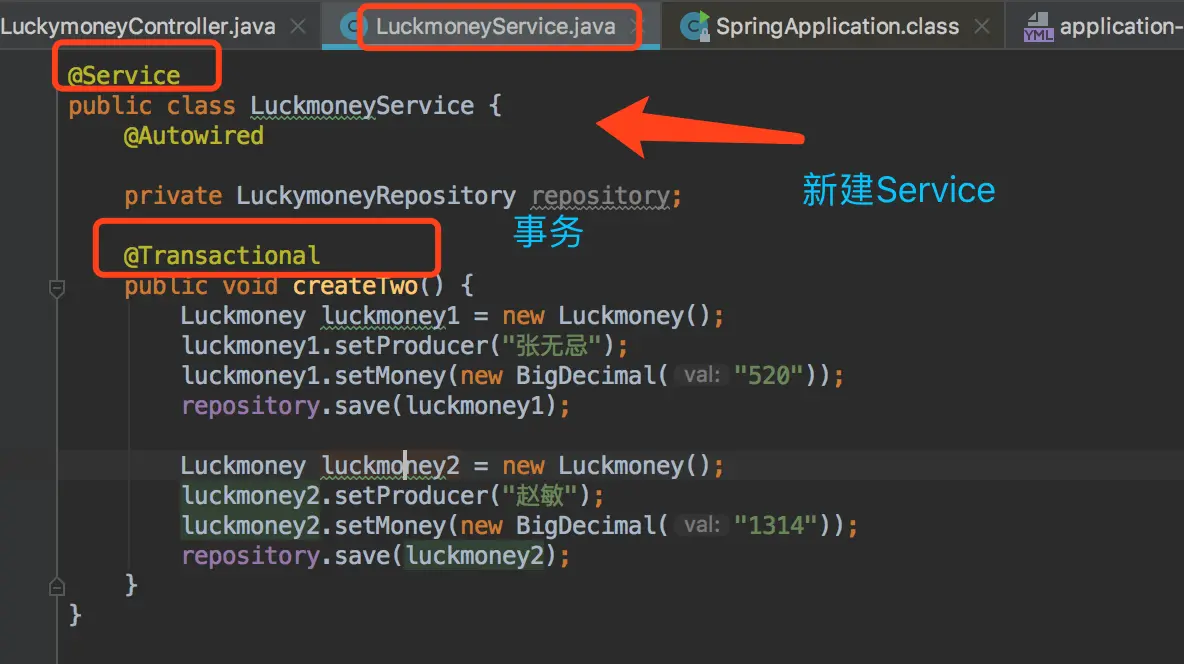Click the class icon on the LuckmoneyService.java tab
Screen dimensions: 1184x664
[x=349, y=26]
